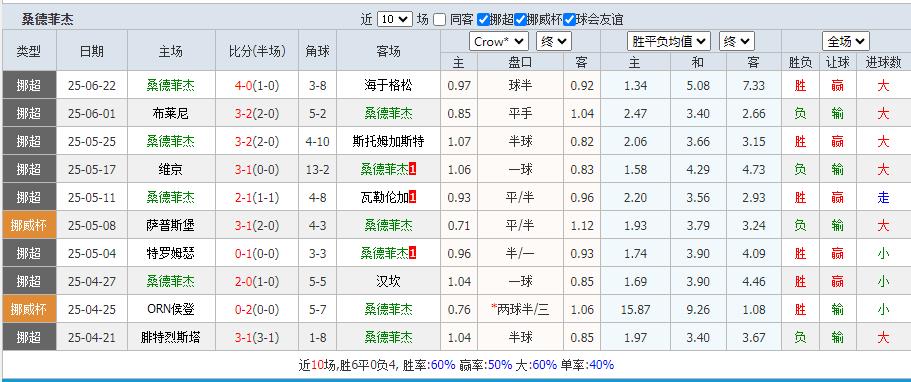
Task: Click the 球半 handicap cell
Action: [520, 85]
